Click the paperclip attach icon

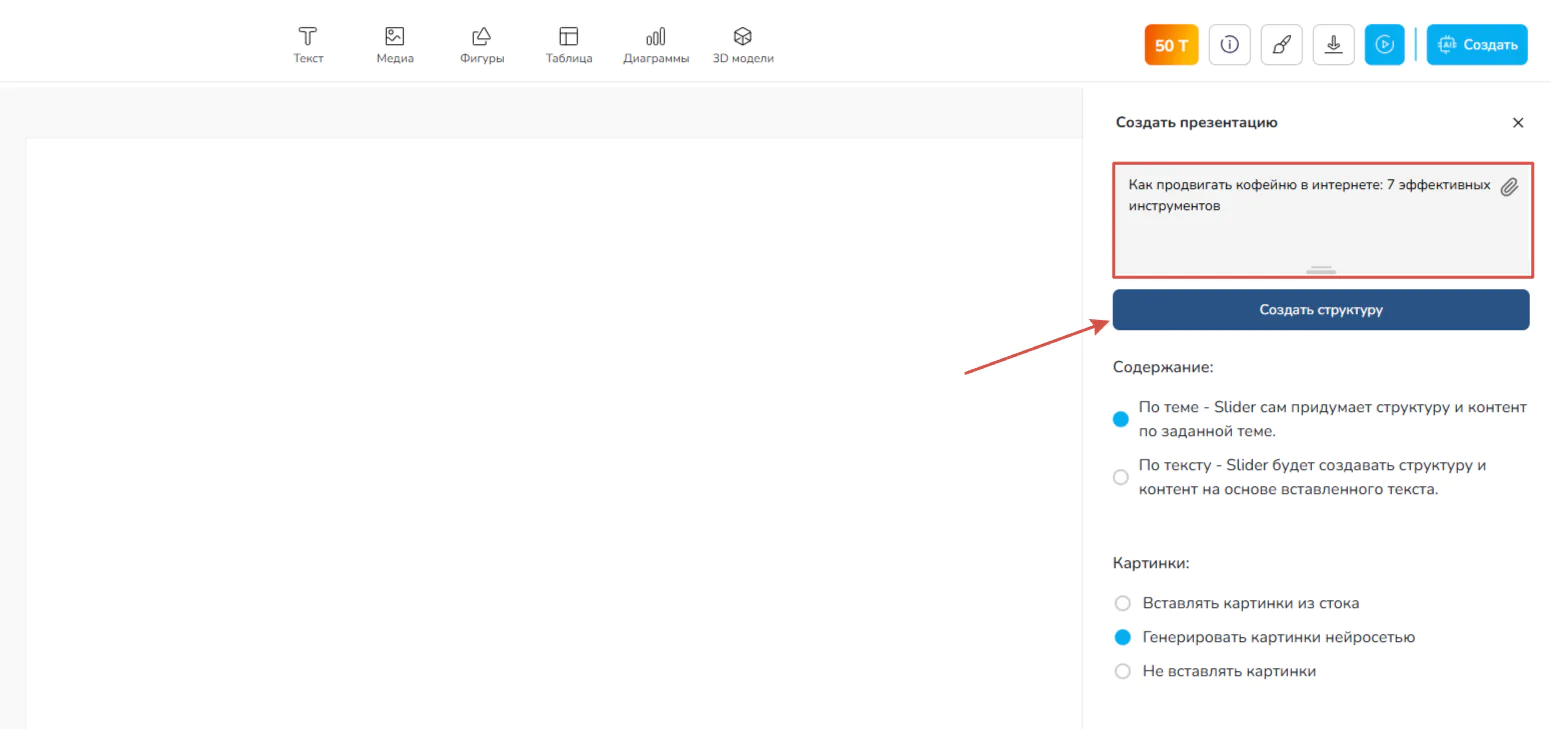pos(1509,187)
